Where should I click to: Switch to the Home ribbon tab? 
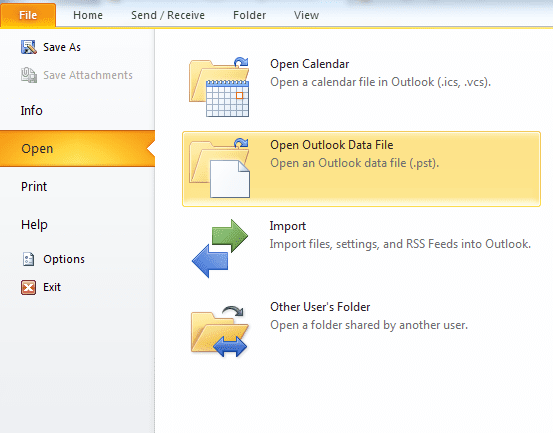[x=88, y=15]
